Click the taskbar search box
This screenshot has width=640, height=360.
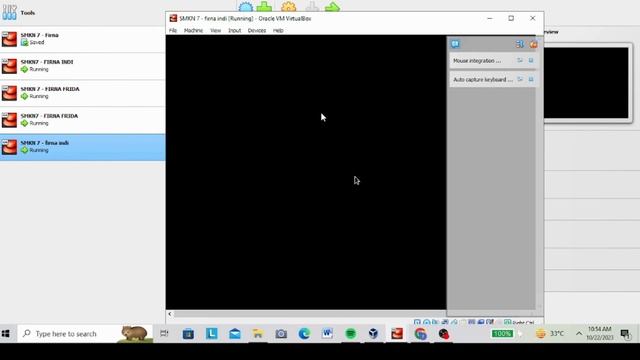coord(85,334)
